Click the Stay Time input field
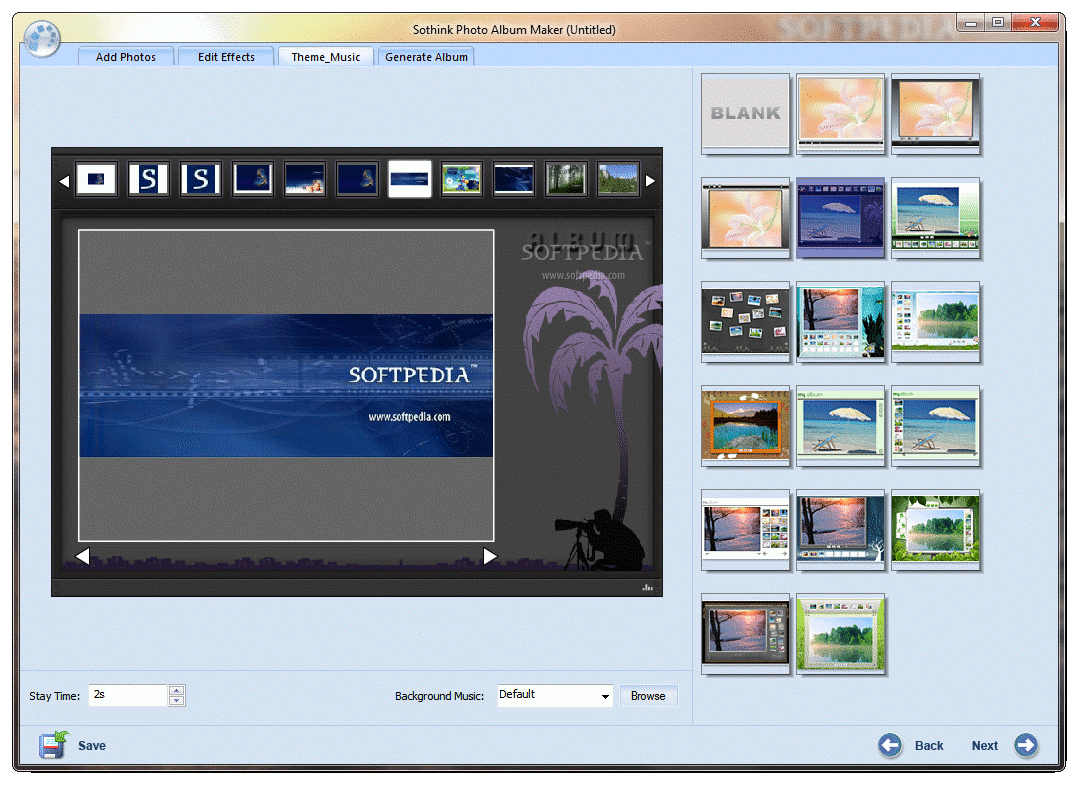This screenshot has width=1086, height=792. pyautogui.click(x=128, y=695)
